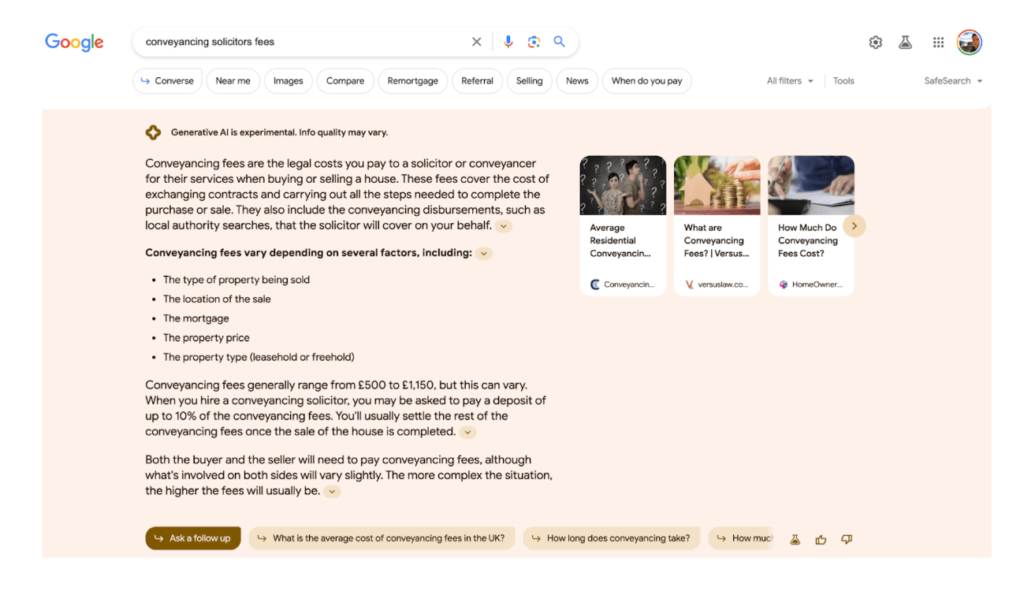Viewport: 1024px width, 595px height.
Task: Open the Google apps grid
Action: click(938, 41)
